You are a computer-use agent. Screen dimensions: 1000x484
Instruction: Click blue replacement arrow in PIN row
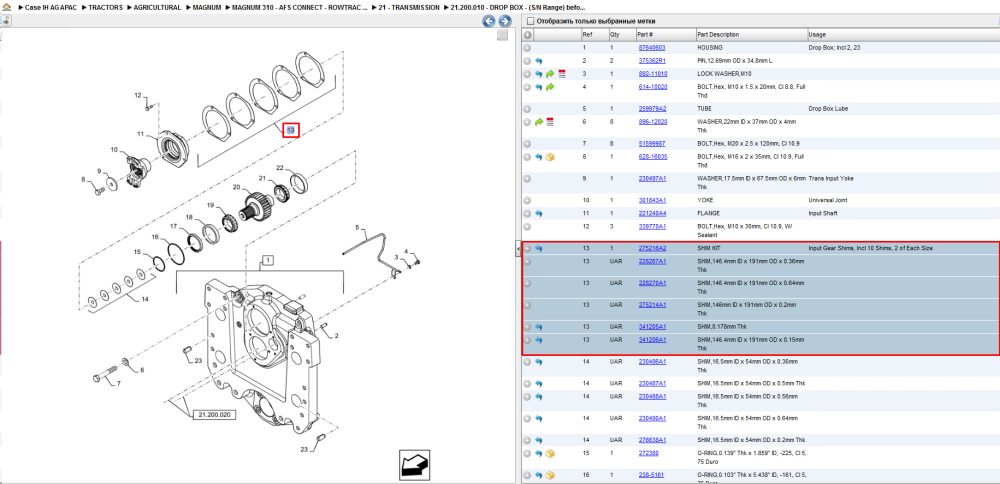(x=539, y=61)
